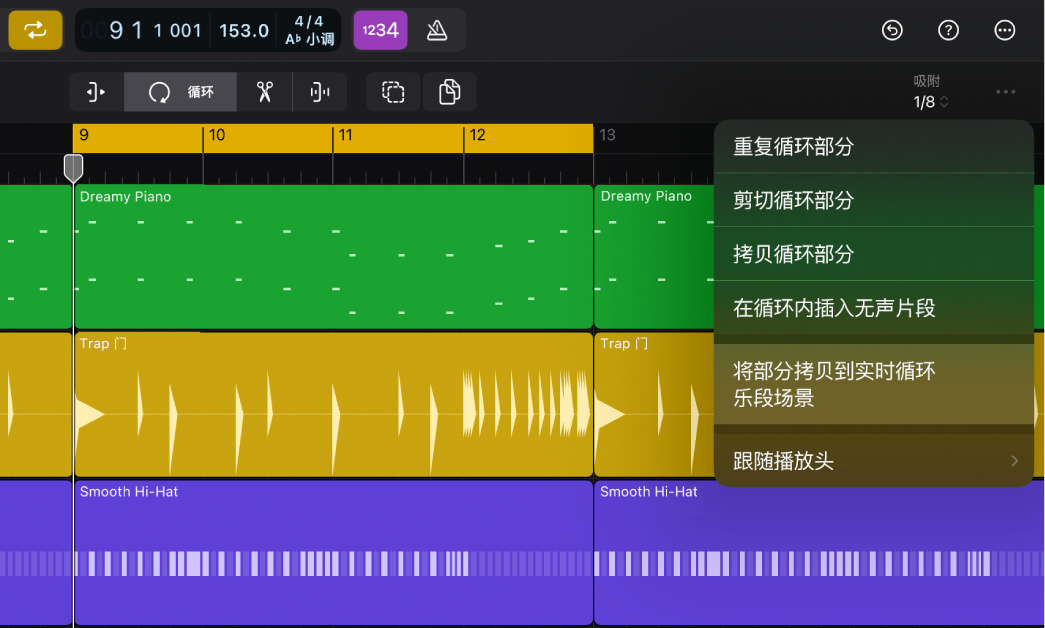Click bar 10 in the ruler
Image resolution: width=1045 pixels, height=628 pixels.
217,135
